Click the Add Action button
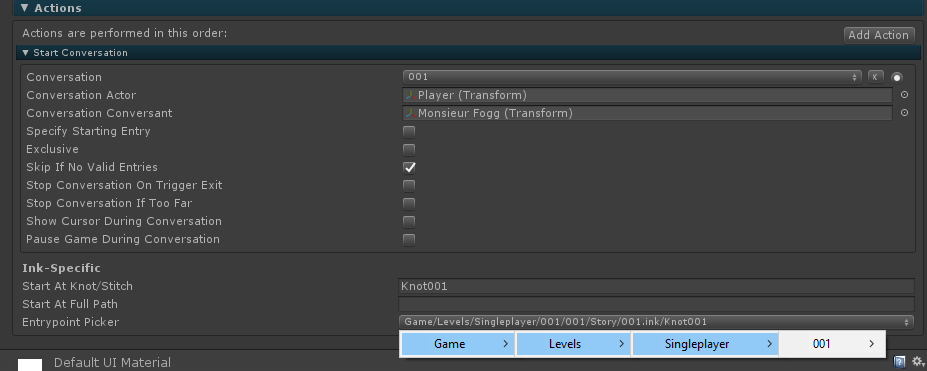This screenshot has width=927, height=371. coord(879,35)
